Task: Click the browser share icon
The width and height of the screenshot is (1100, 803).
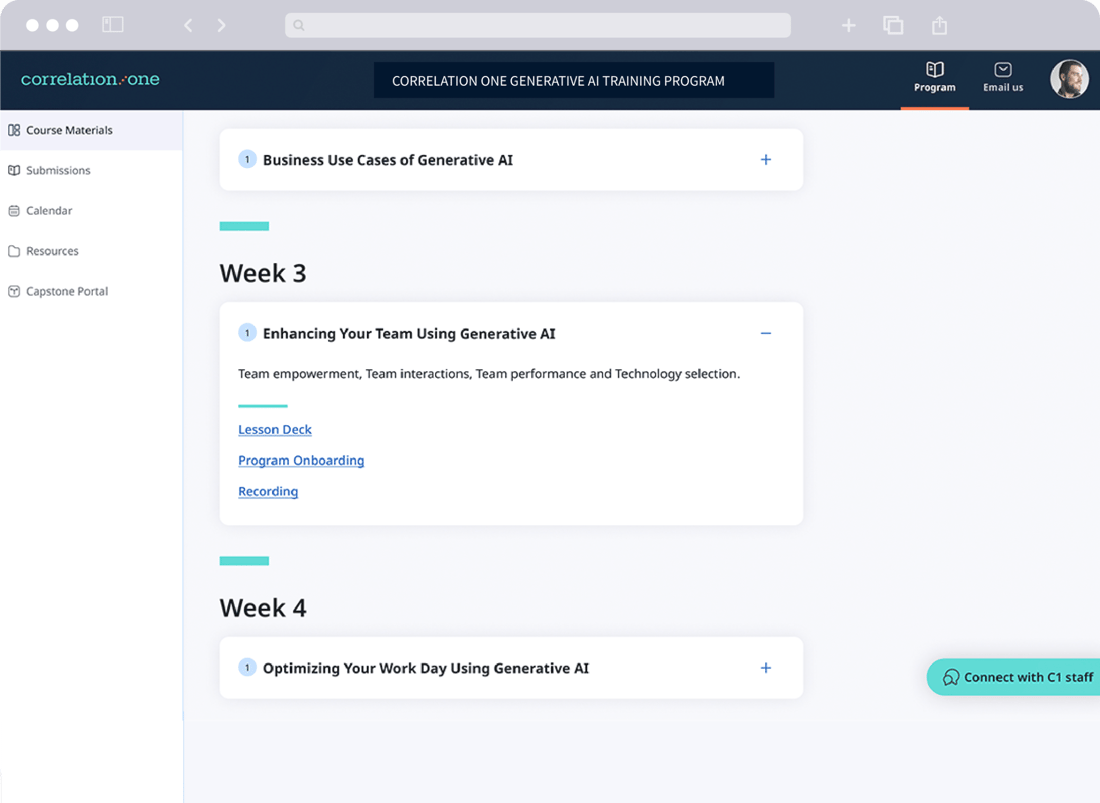Action: [939, 25]
